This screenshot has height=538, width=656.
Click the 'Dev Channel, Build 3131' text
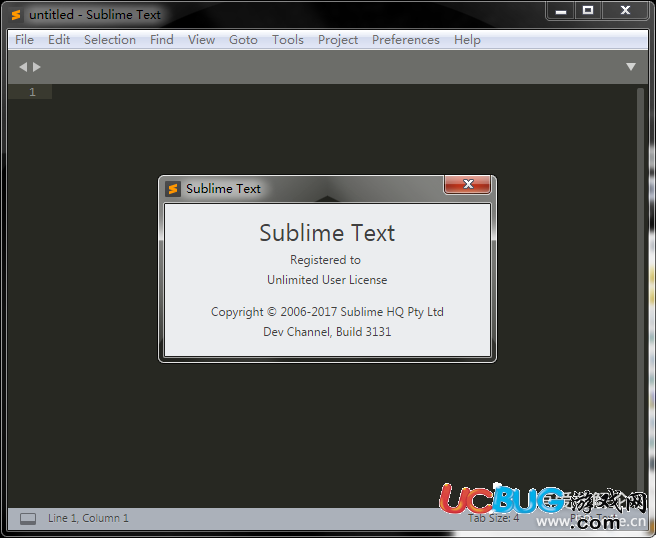tap(327, 332)
